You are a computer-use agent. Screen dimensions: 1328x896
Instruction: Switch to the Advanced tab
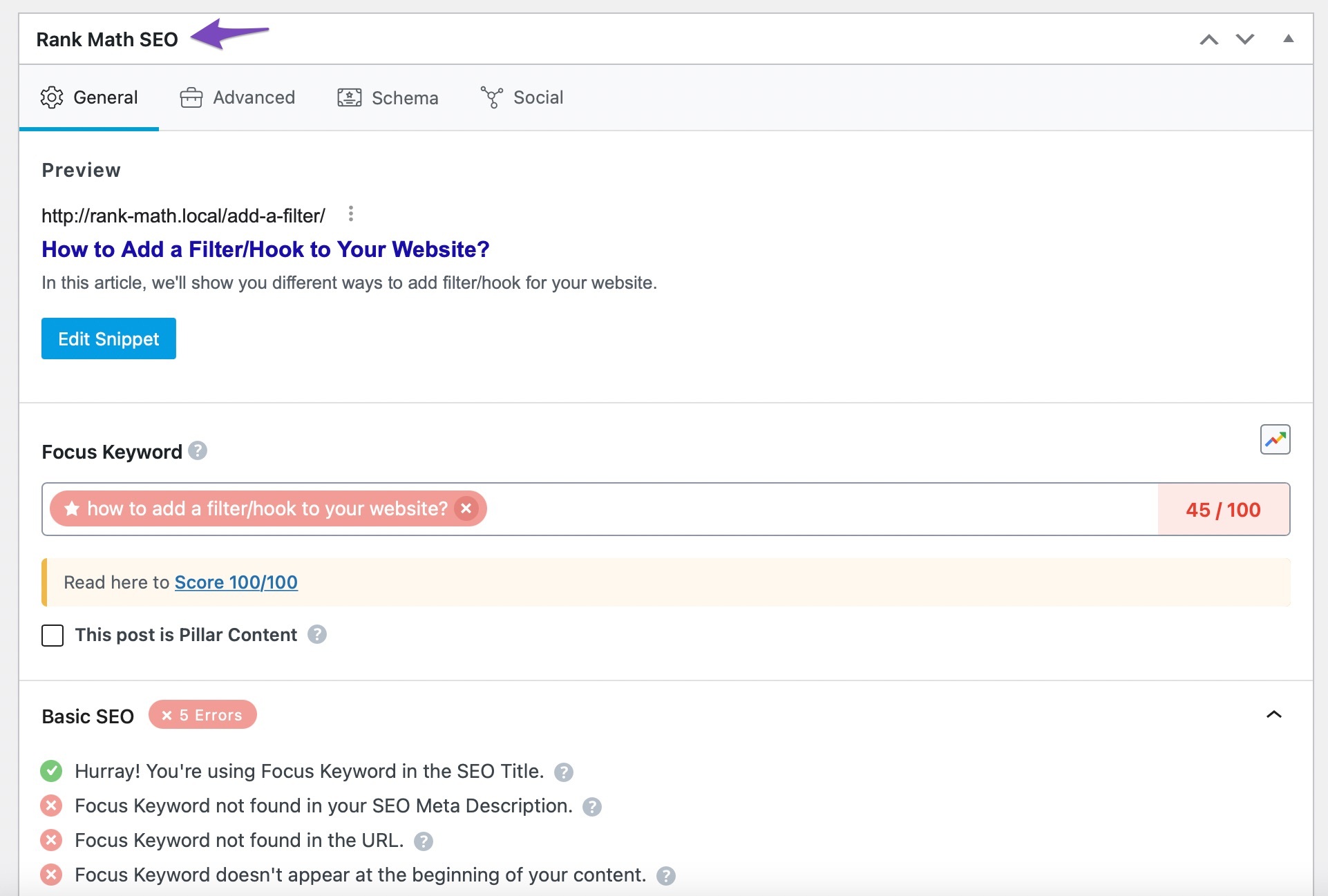pos(237,97)
